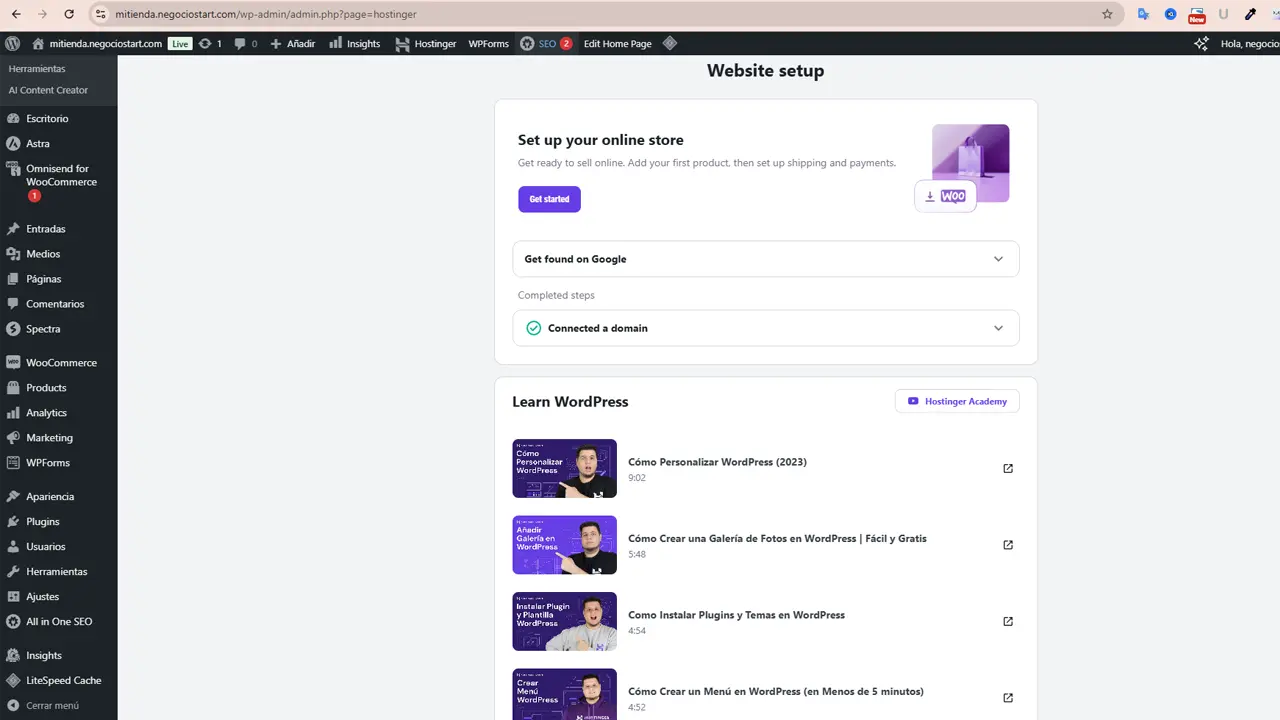Open the updates icon in admin bar

[x=205, y=43]
